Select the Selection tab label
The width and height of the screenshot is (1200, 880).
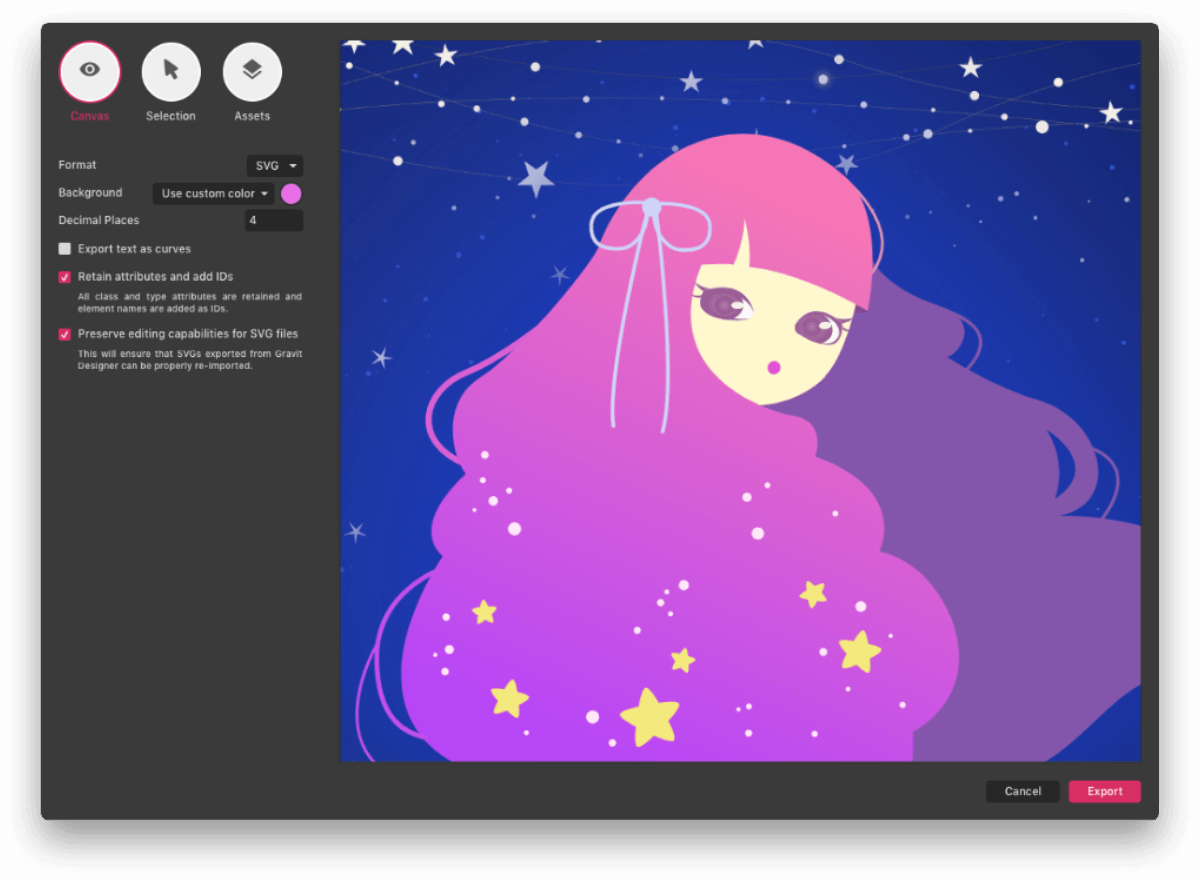pos(171,116)
